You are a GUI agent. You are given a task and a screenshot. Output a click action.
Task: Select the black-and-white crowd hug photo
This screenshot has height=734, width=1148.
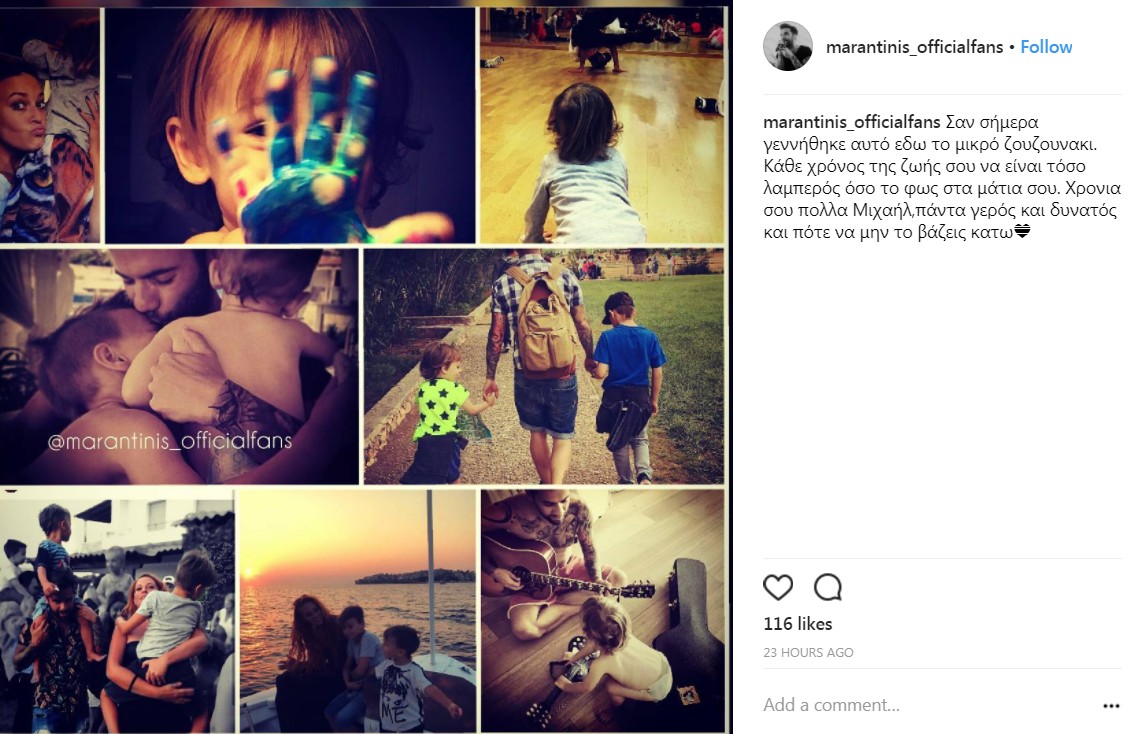[x=117, y=611]
